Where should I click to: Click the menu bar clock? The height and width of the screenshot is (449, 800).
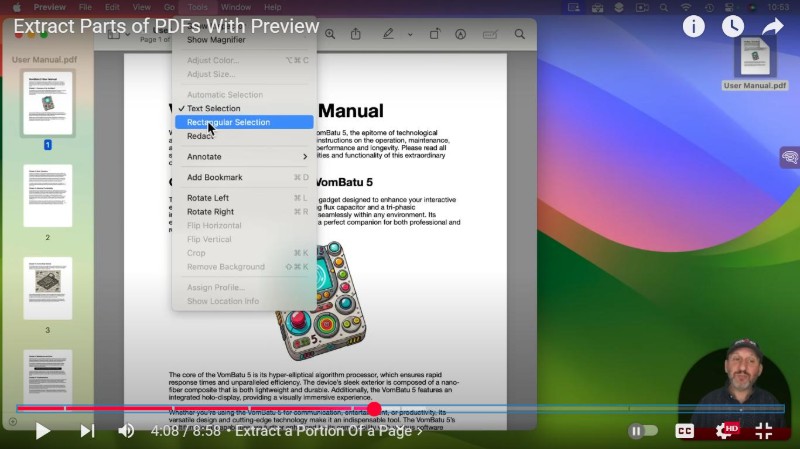(x=778, y=7)
